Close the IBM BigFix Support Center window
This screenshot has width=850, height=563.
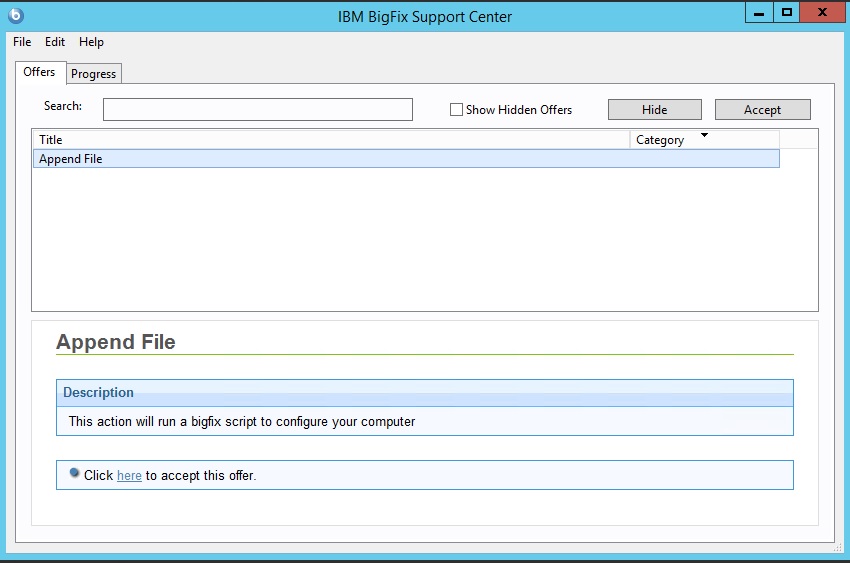pos(822,12)
